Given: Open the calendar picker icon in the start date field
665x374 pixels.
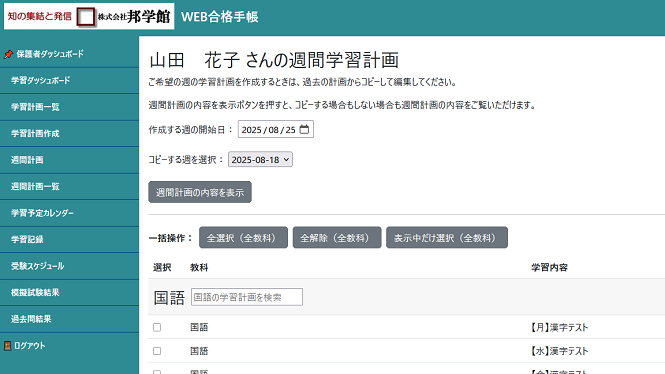Looking at the screenshot, I should pos(304,129).
